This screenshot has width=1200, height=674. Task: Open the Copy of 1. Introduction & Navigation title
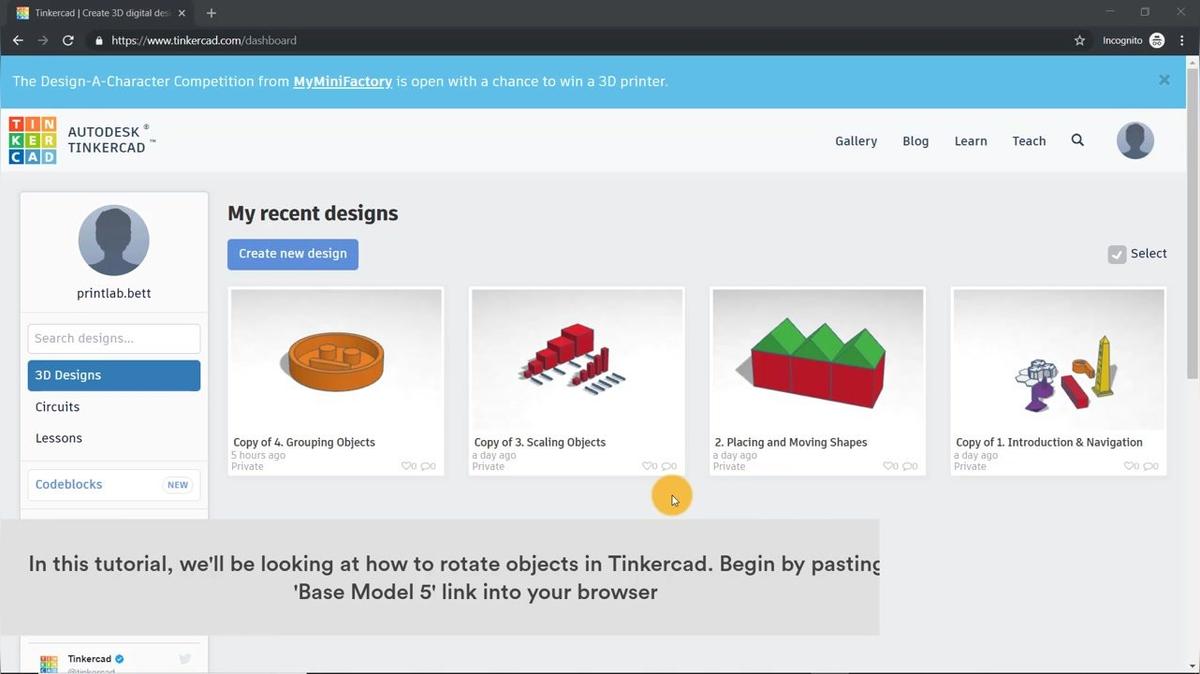click(x=1049, y=442)
